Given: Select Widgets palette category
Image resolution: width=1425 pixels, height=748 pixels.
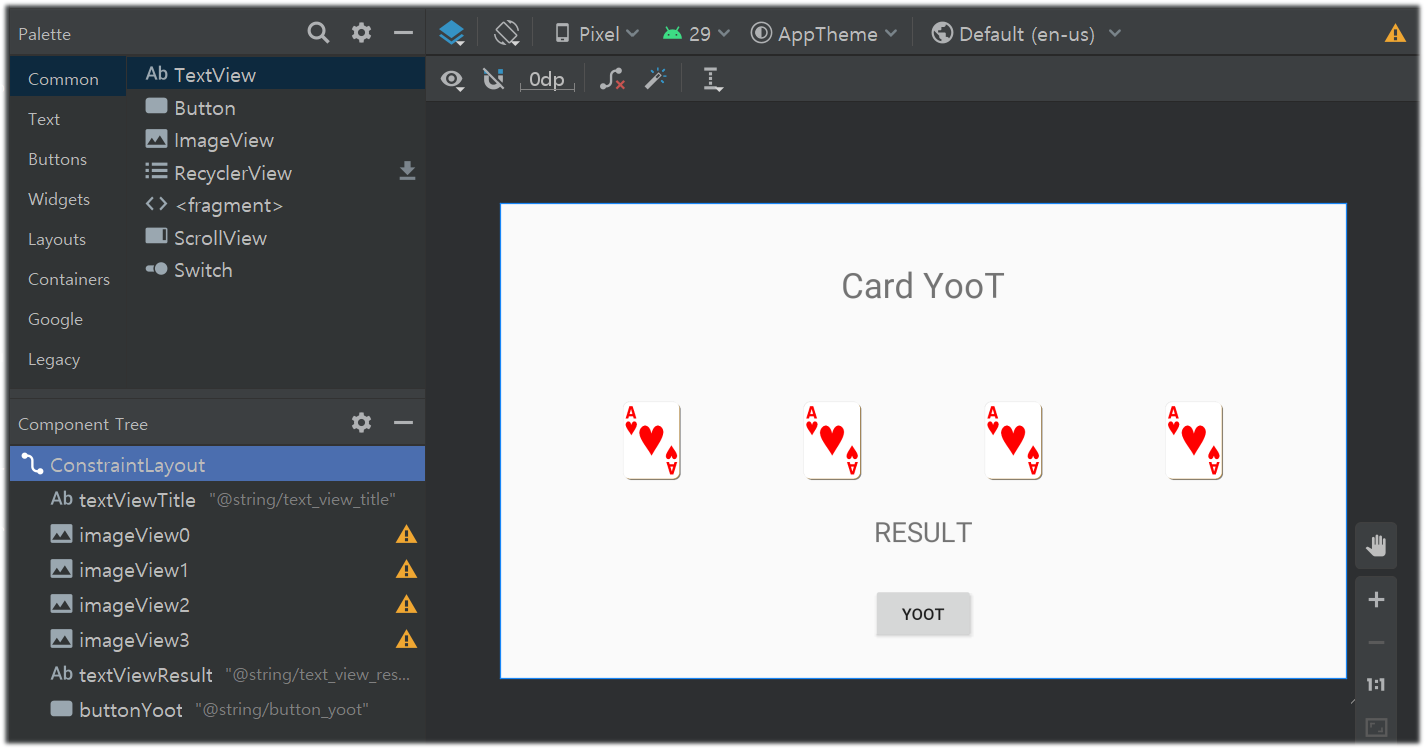Looking at the screenshot, I should point(68,199).
